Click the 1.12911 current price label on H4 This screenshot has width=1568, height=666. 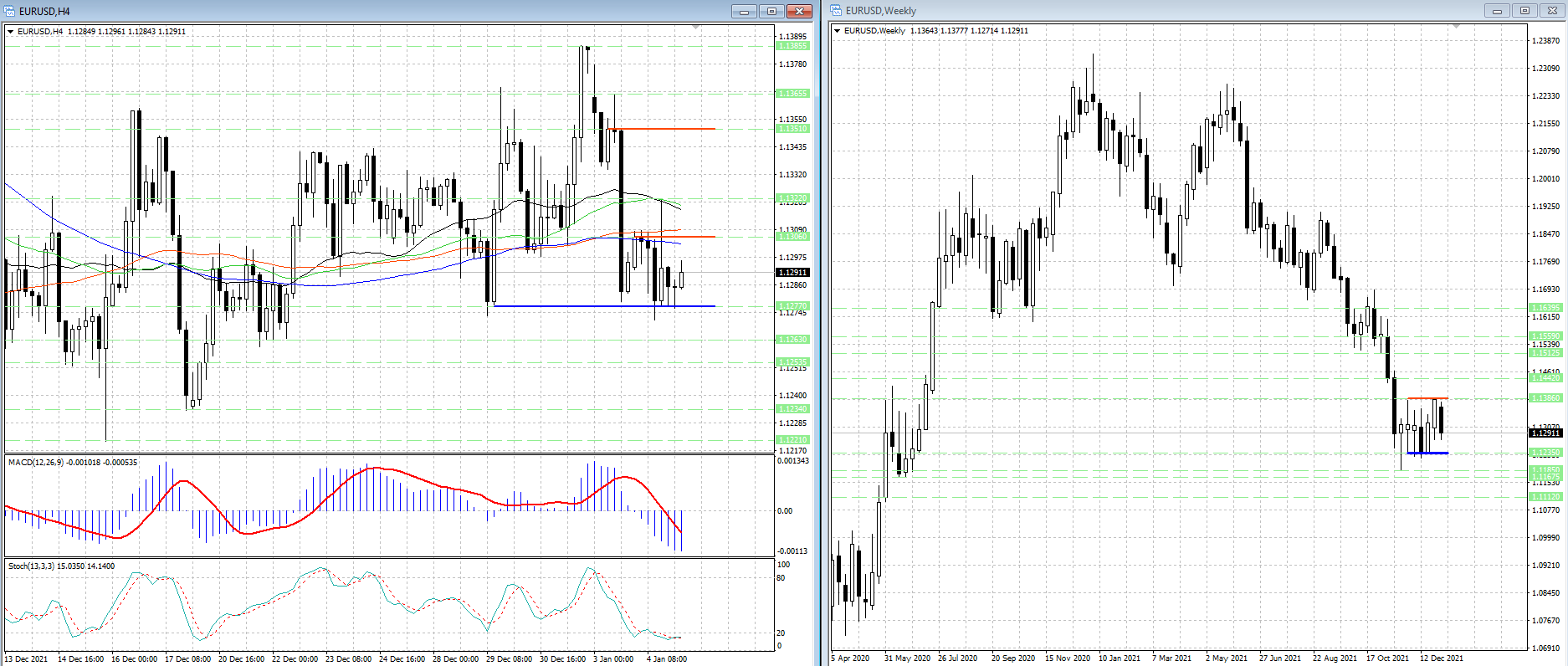792,273
